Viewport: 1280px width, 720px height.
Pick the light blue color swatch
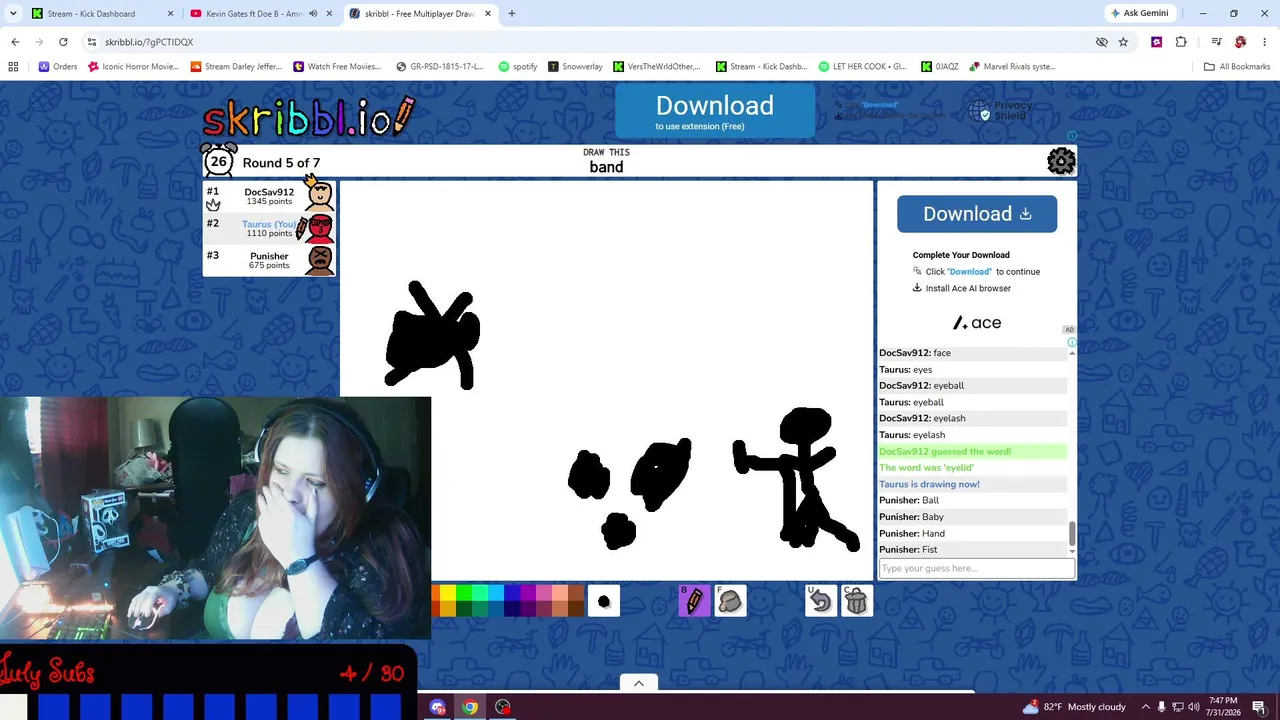496,593
